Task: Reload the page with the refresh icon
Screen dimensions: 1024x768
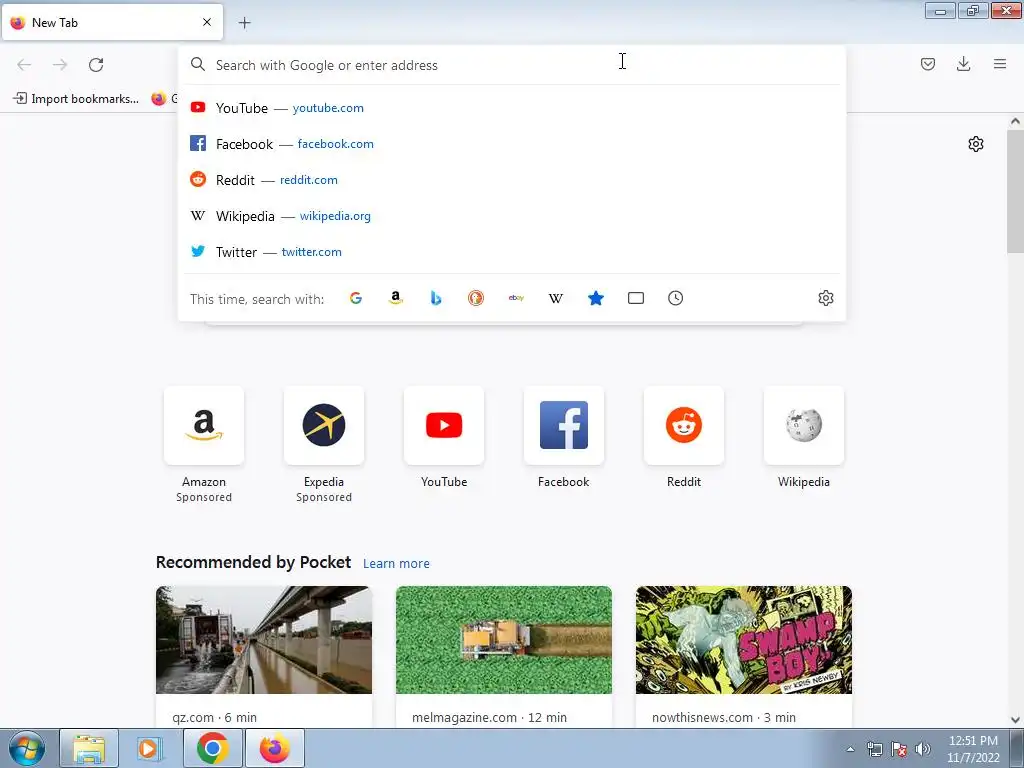Action: pos(96,65)
